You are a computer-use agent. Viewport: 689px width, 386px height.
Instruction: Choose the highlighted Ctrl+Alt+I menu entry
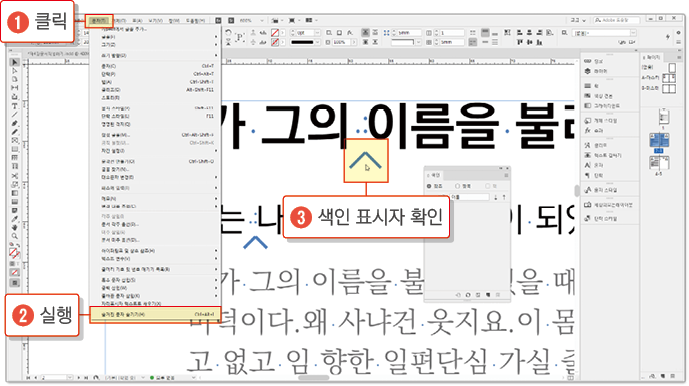[x=155, y=315]
